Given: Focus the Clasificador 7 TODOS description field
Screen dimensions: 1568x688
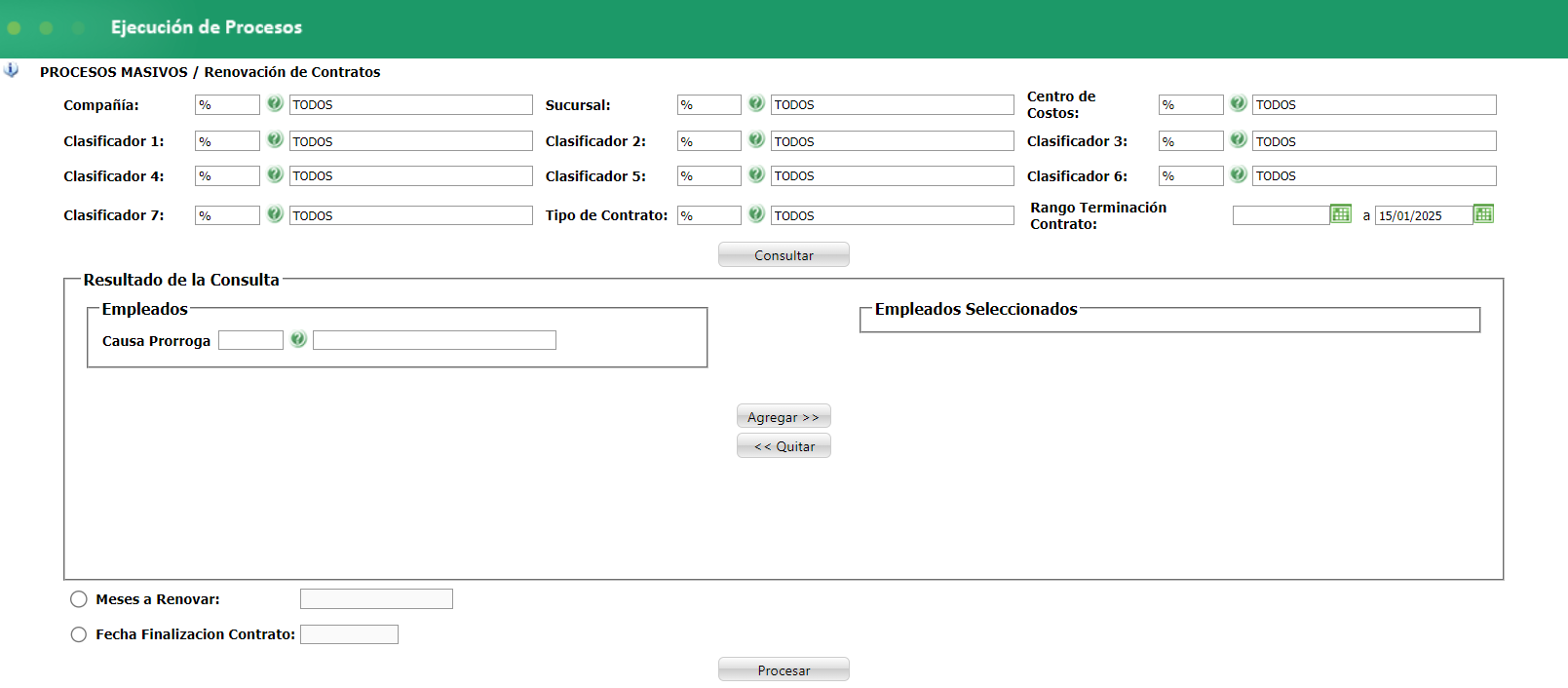Looking at the screenshot, I should 411,215.
